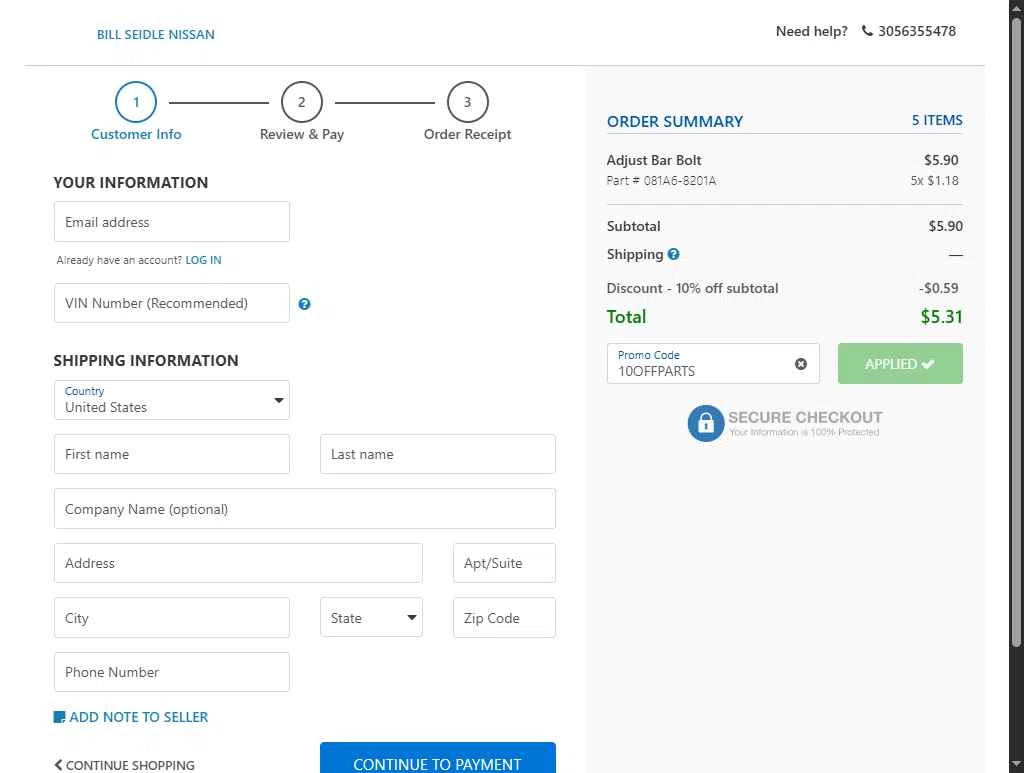
Task: Go to step 3 Order Receipt circle
Action: 468,102
